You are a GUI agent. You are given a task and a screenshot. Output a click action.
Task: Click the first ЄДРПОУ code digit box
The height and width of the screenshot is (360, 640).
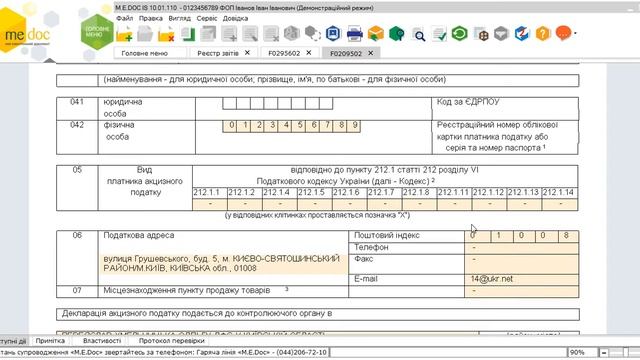click(x=229, y=103)
